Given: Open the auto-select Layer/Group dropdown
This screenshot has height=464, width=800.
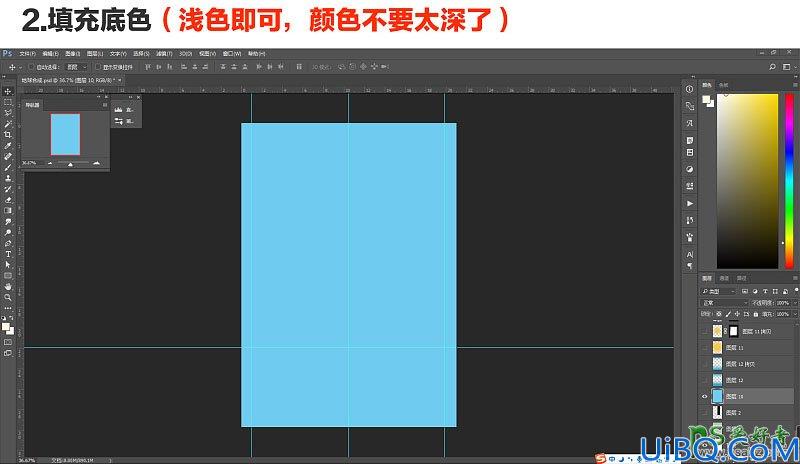Looking at the screenshot, I should coord(77,67).
